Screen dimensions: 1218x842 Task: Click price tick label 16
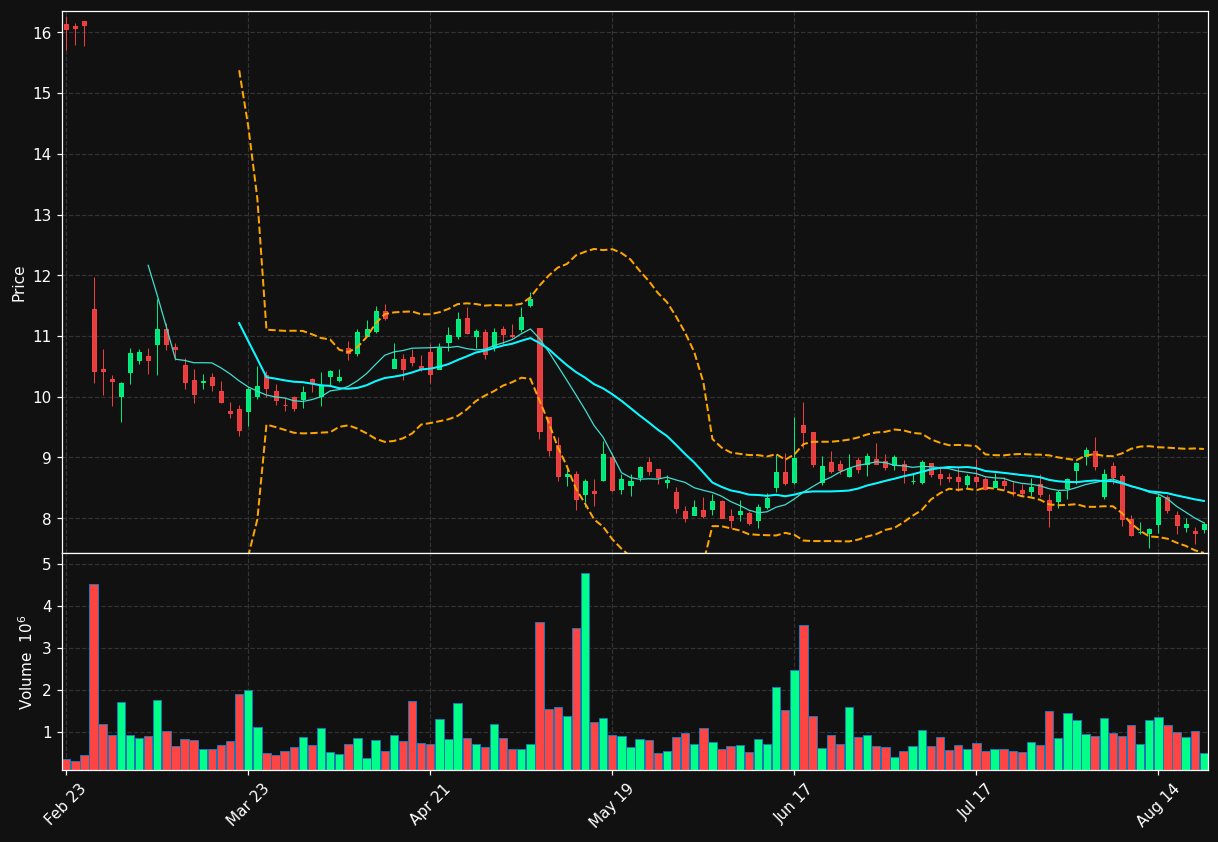(x=42, y=33)
